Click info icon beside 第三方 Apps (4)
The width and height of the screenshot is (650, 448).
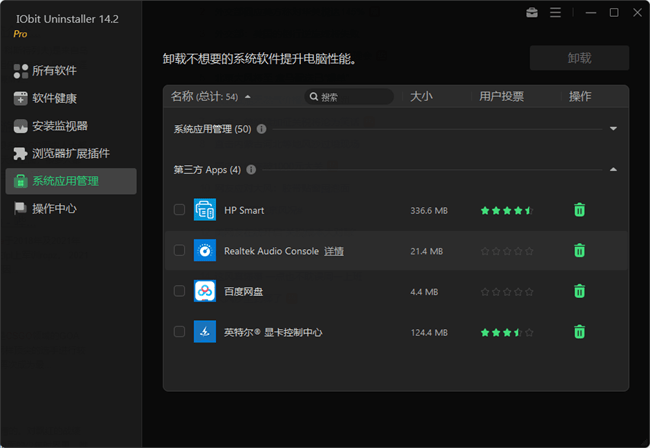(x=251, y=170)
